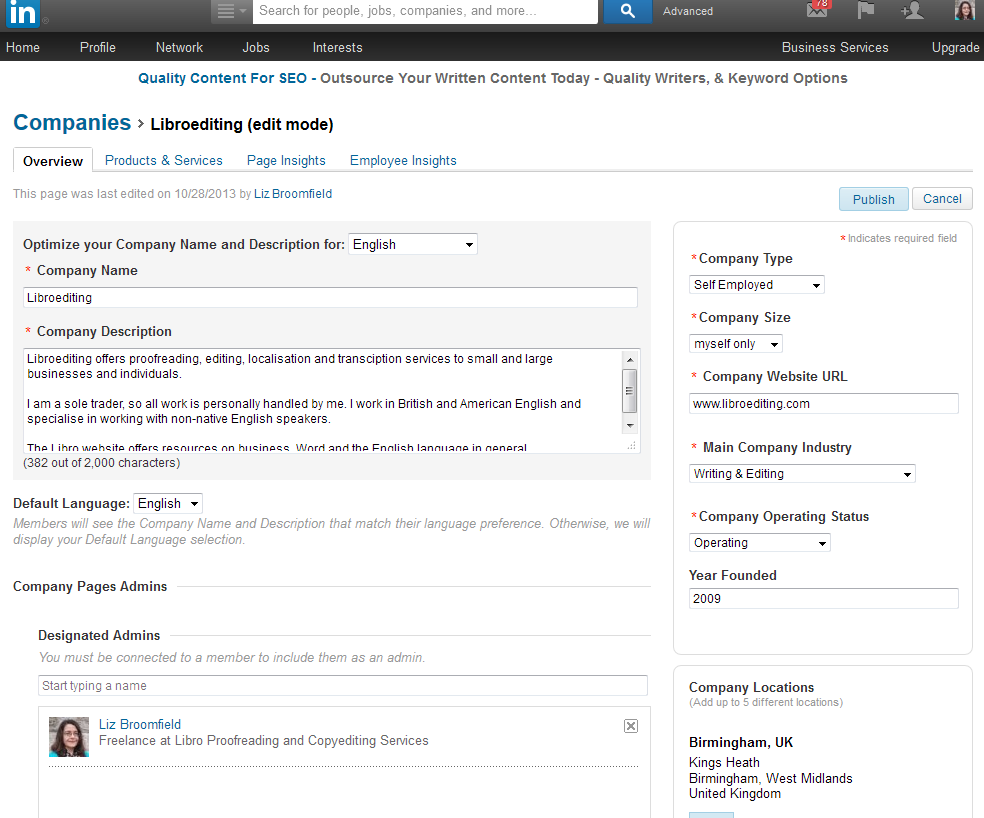Open the notifications flag icon
Screen dimensions: 984x818
[865, 11]
